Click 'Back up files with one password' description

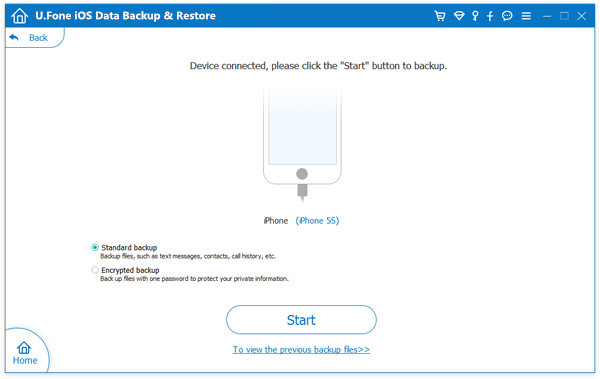[194, 279]
